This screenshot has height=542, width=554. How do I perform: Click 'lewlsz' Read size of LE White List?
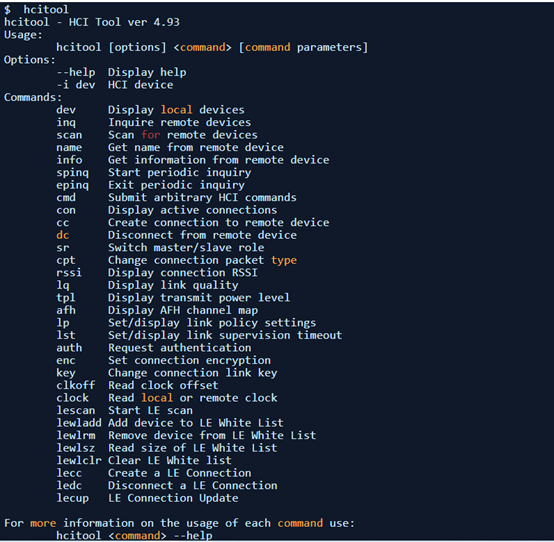[x=166, y=448]
